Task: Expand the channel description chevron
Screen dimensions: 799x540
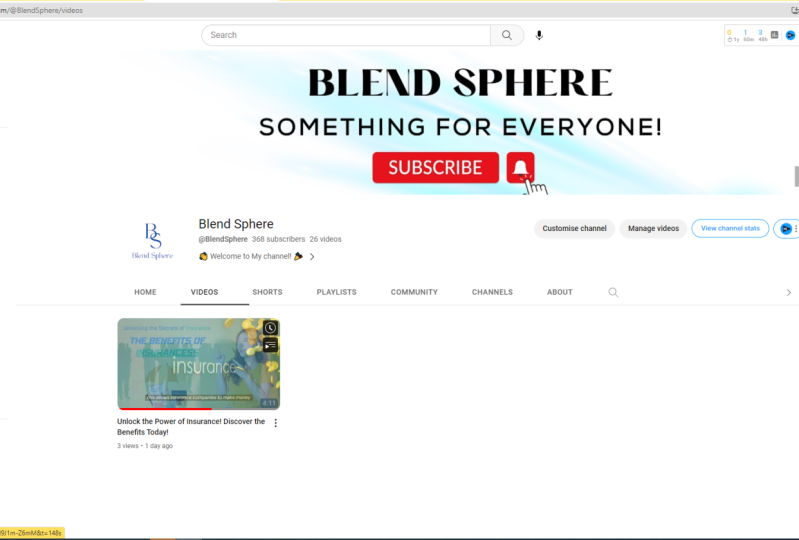Action: [x=312, y=257]
